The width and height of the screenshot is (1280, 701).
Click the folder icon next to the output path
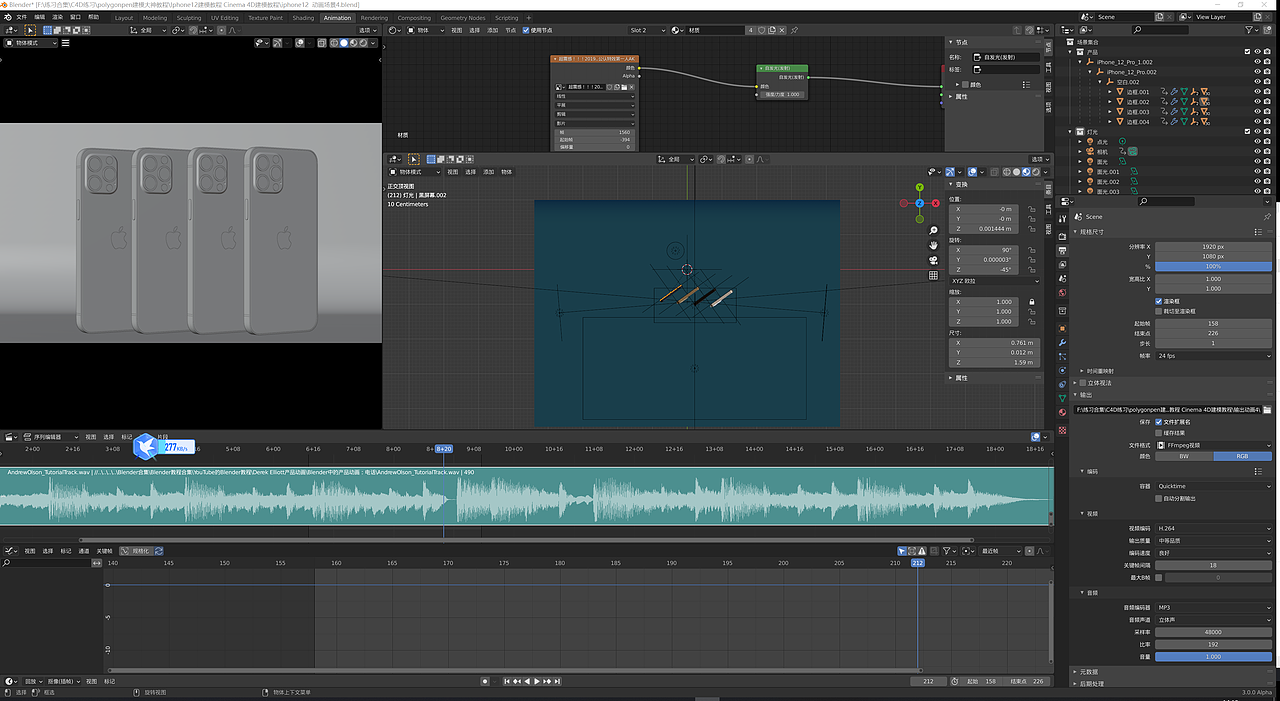1267,409
